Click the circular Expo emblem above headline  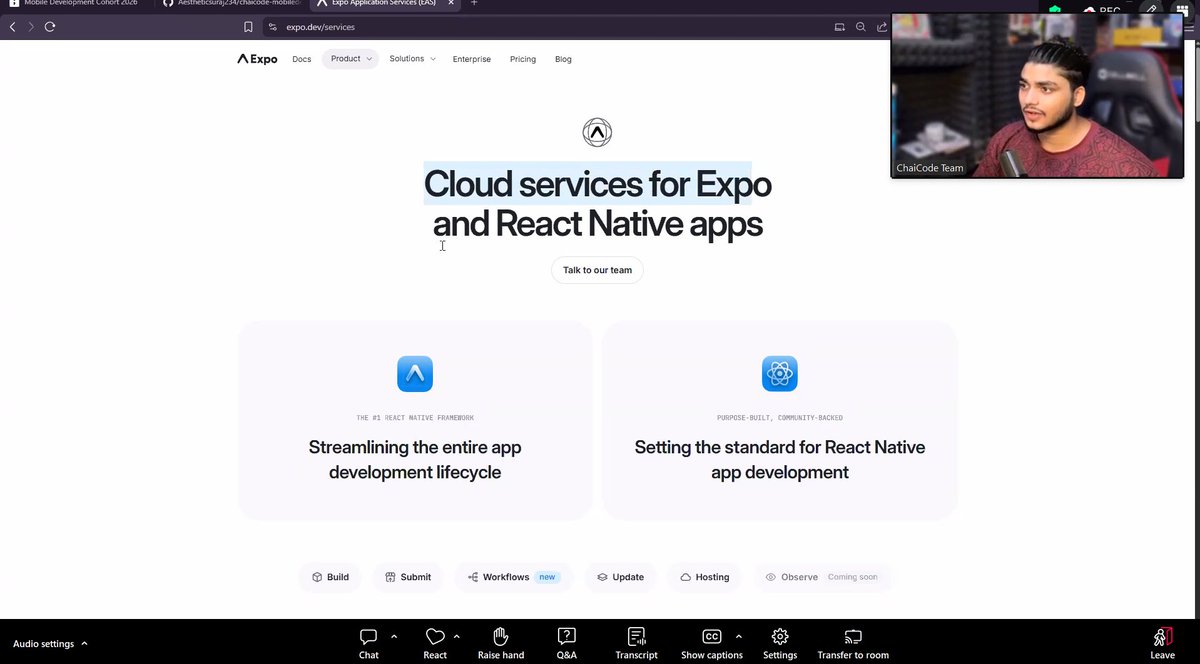click(597, 132)
